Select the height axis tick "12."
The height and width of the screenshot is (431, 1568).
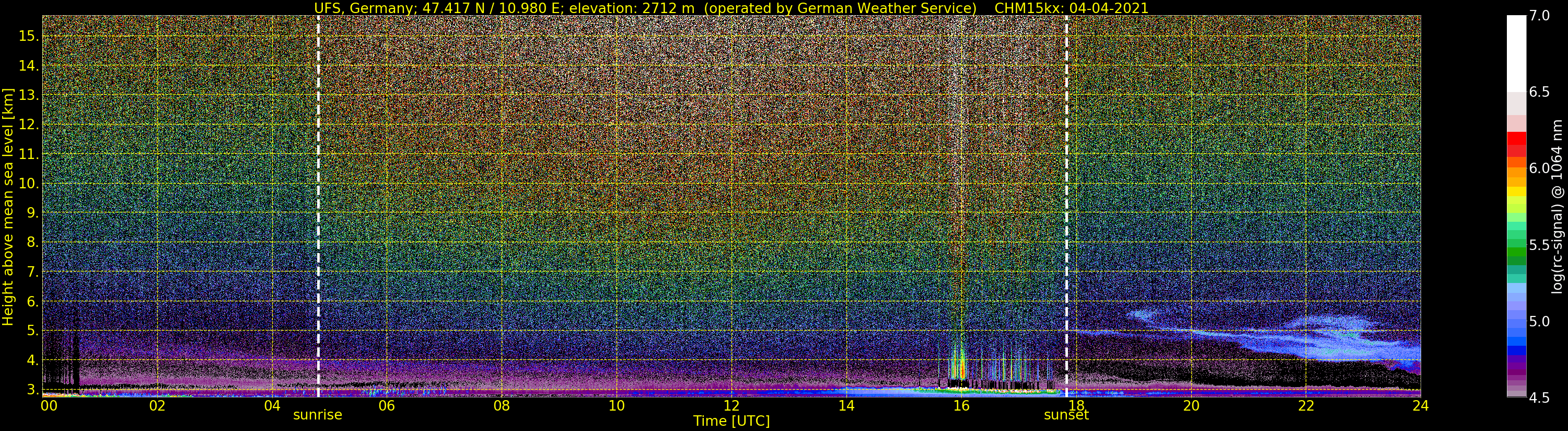pos(29,124)
